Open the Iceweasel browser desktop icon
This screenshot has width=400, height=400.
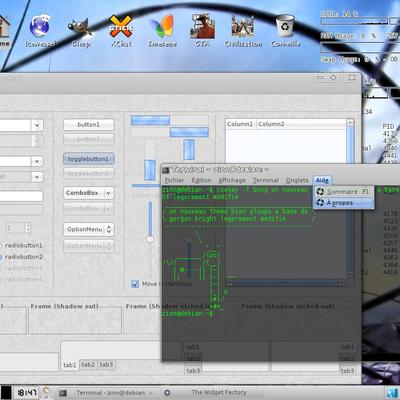coord(40,30)
